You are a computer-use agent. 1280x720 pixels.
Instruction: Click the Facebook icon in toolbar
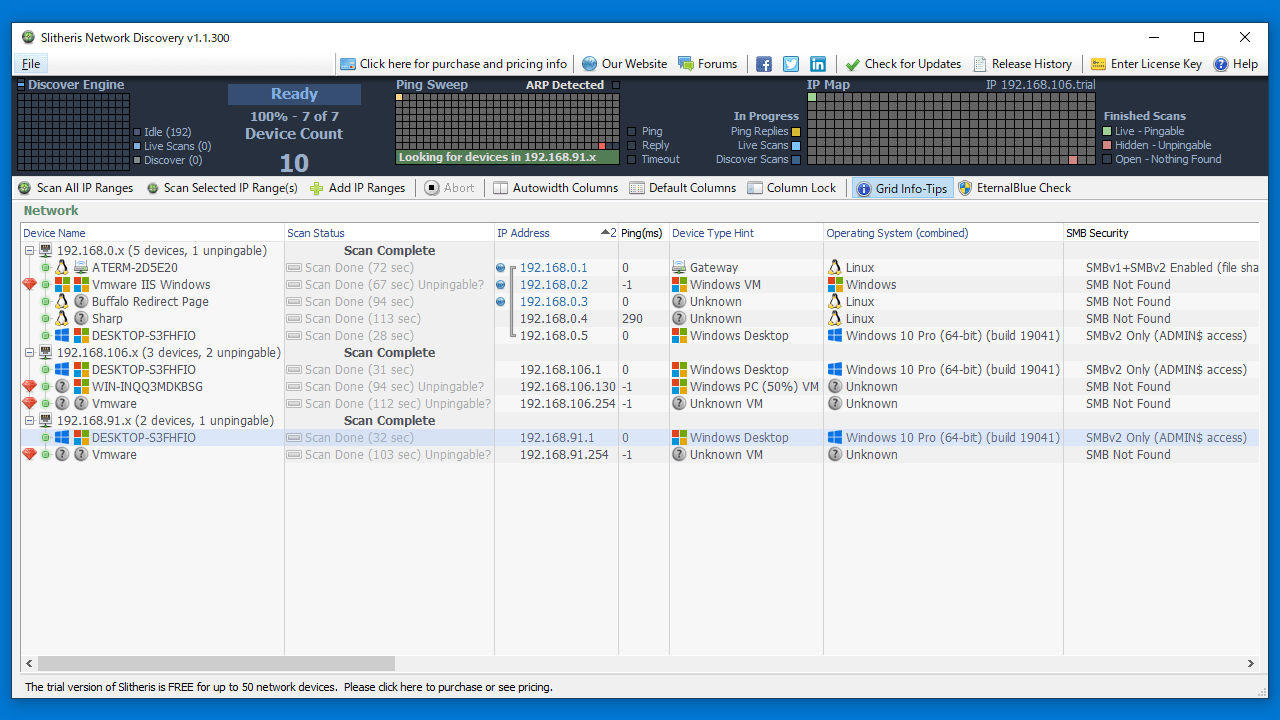coord(764,64)
